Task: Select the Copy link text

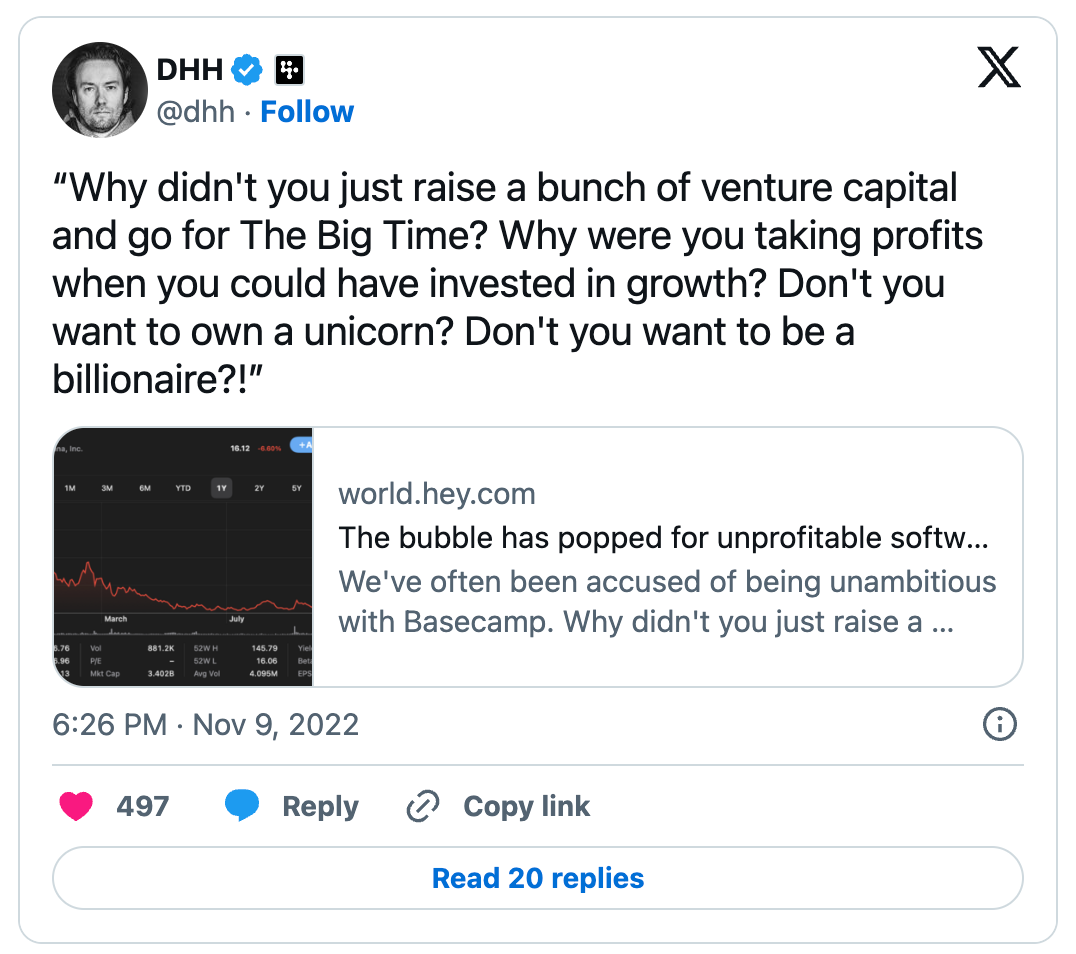Action: click(x=526, y=806)
